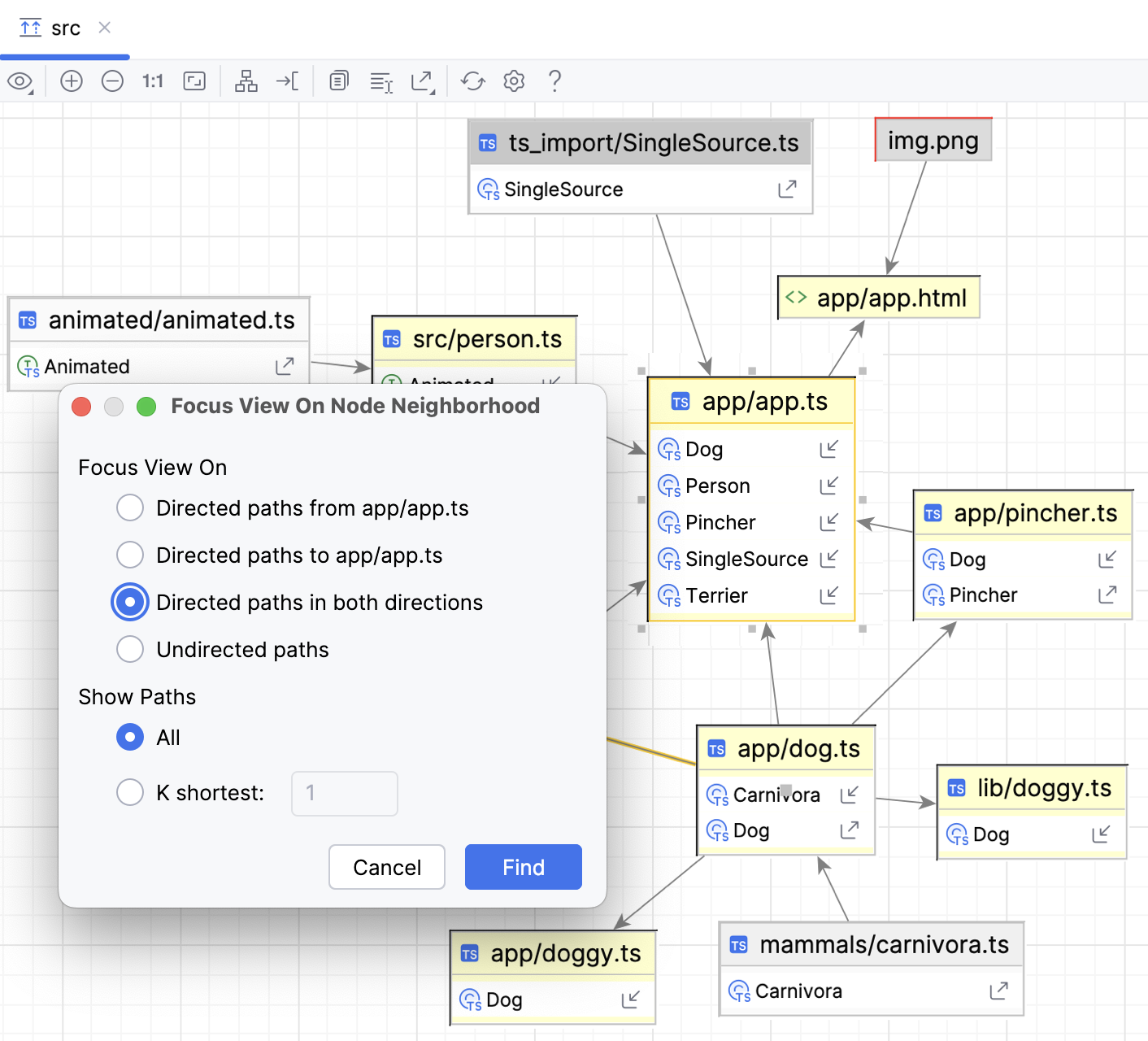Click the text list toolbar icon
This screenshot has width=1148, height=1041.
pos(381,82)
